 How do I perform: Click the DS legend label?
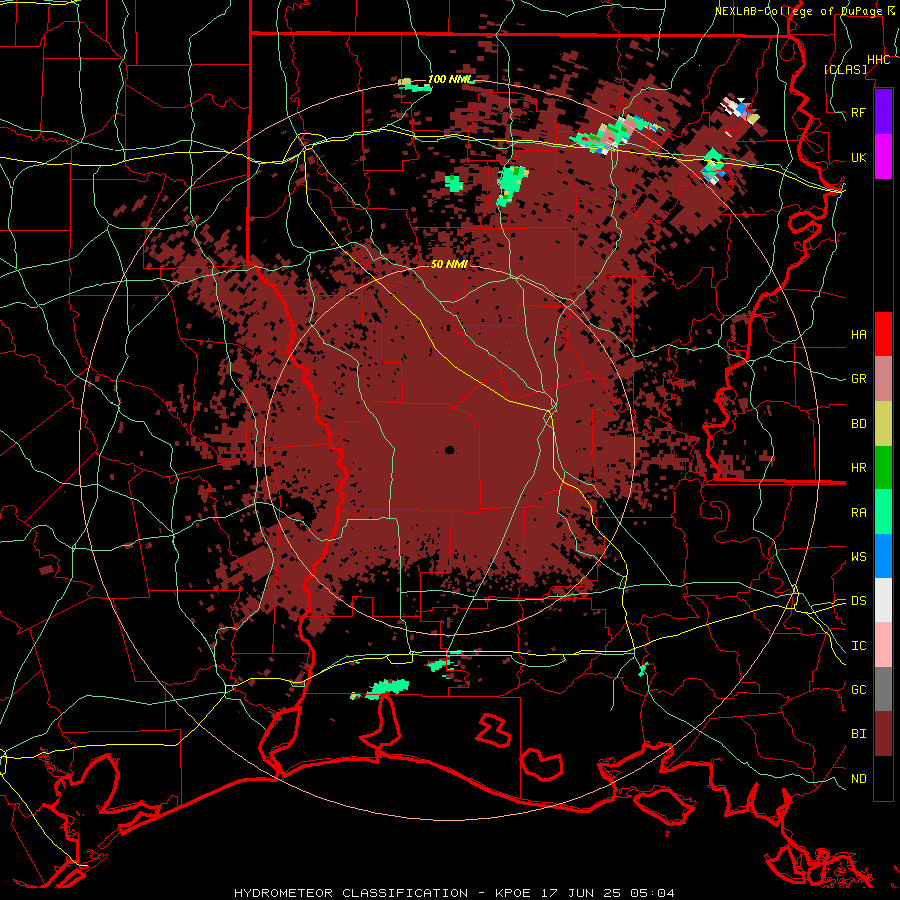(858, 600)
